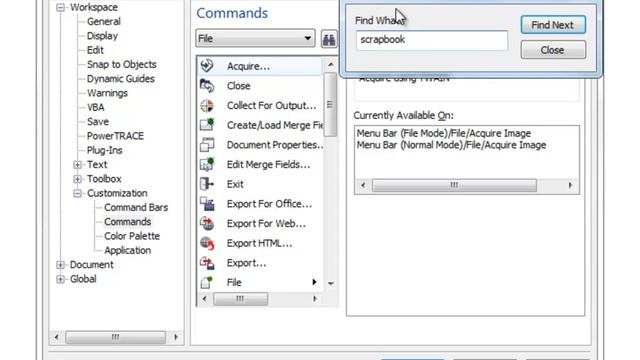
Task: Click Currently Available On right scroll arrow
Action: (570, 185)
